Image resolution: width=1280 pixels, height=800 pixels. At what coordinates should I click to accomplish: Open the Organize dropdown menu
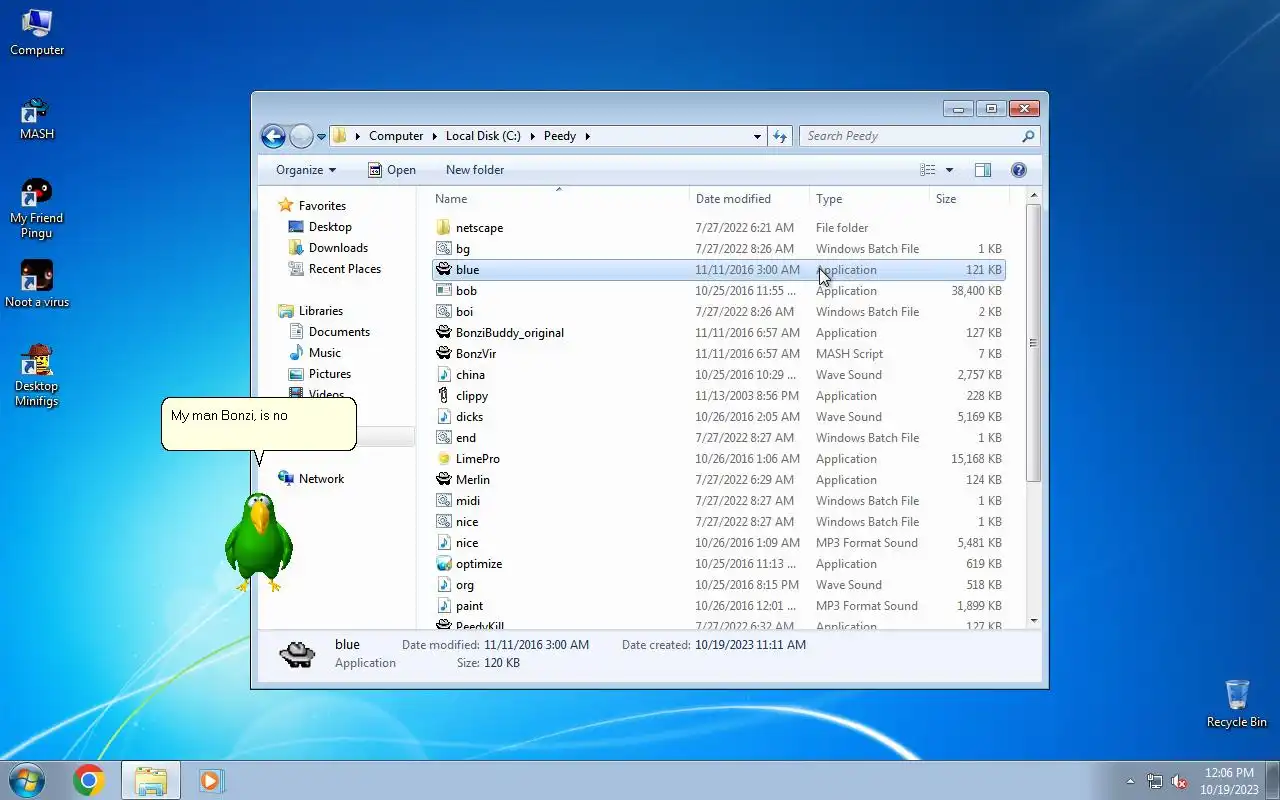306,170
